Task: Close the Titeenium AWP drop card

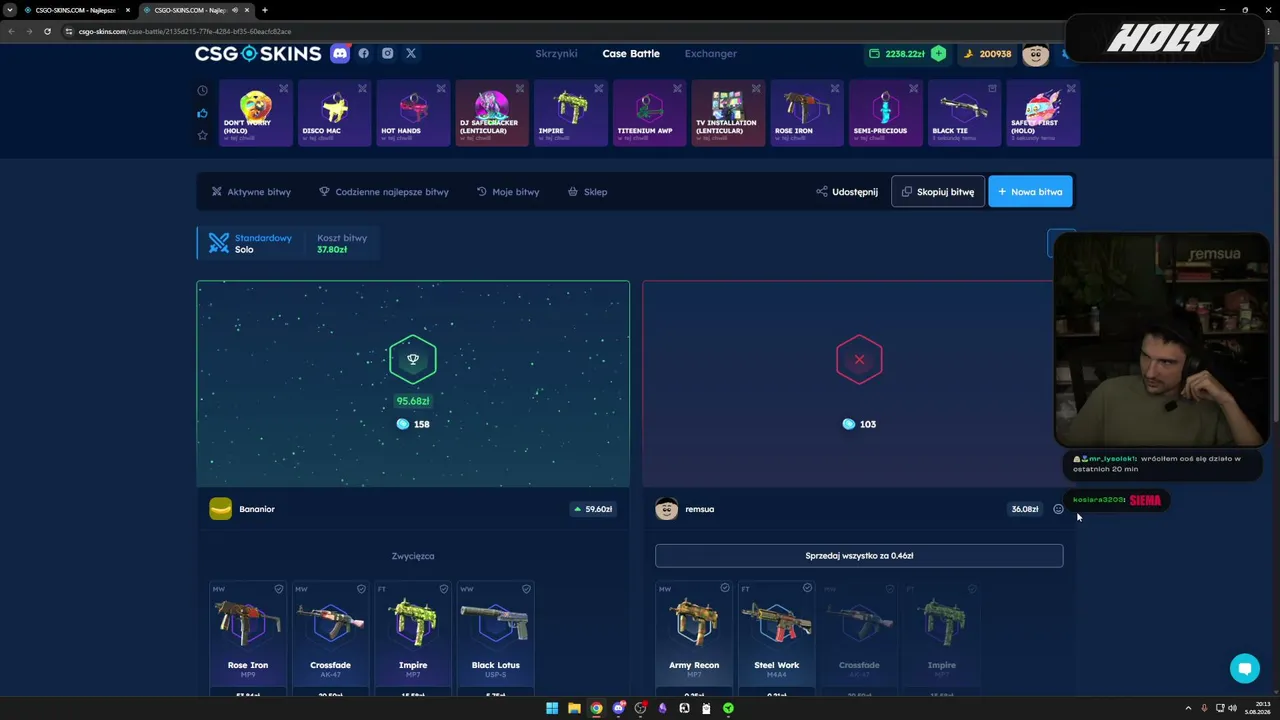Action: click(677, 88)
